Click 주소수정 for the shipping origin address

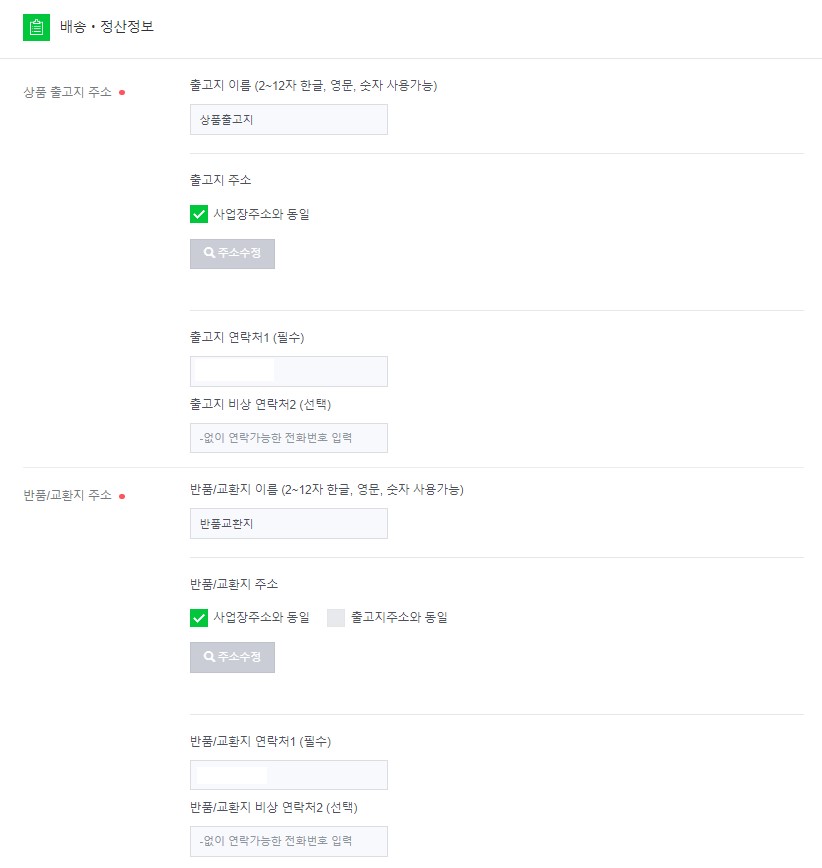[x=232, y=253]
